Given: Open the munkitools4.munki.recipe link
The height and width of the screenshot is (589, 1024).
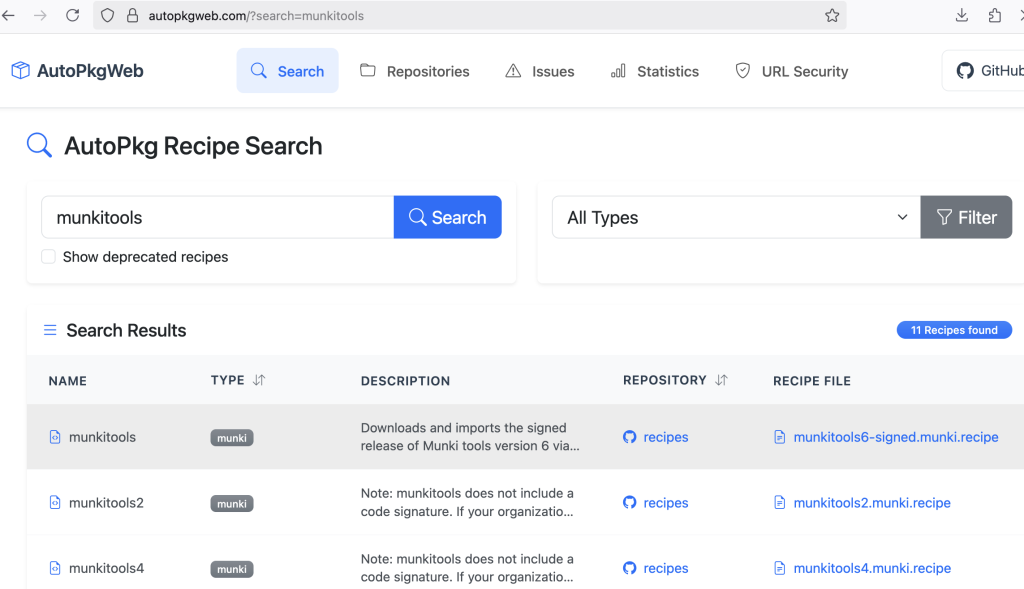Looking at the screenshot, I should (x=872, y=568).
